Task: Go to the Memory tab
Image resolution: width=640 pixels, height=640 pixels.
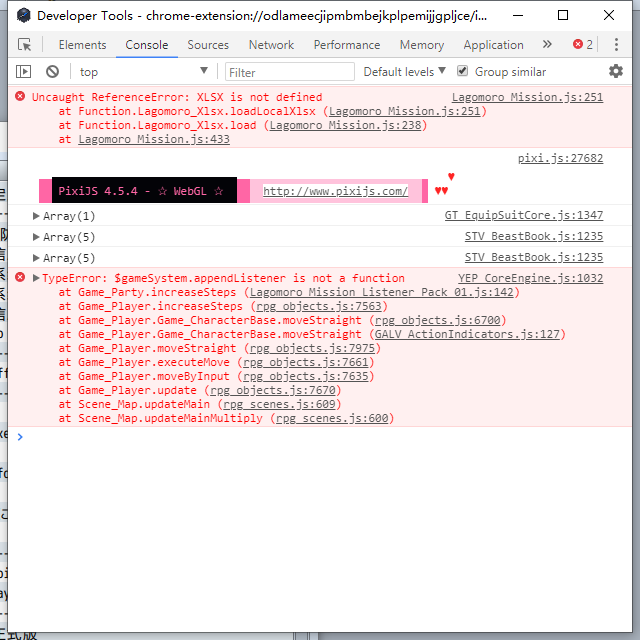Action: tap(422, 45)
